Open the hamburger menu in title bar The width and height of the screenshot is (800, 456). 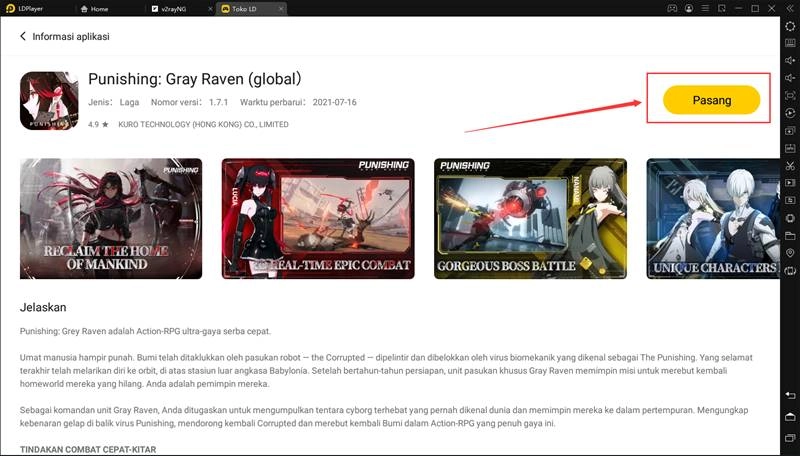705,8
